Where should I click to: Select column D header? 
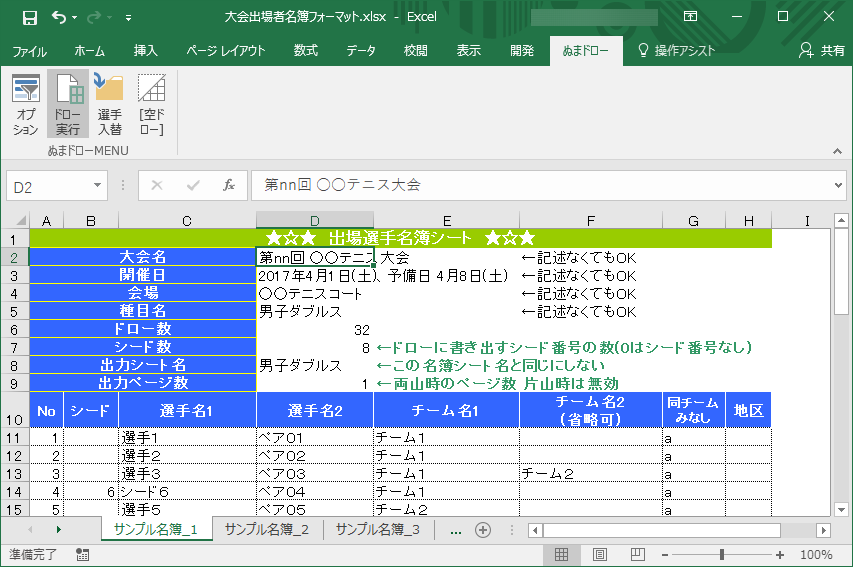(314, 220)
